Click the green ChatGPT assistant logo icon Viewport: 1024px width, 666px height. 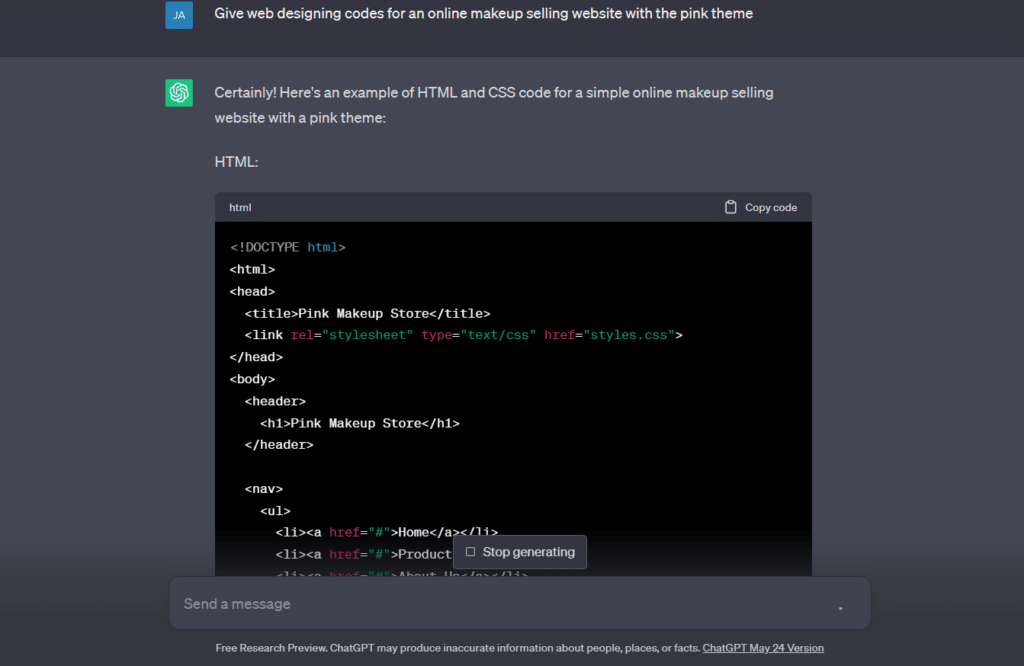click(x=178, y=92)
